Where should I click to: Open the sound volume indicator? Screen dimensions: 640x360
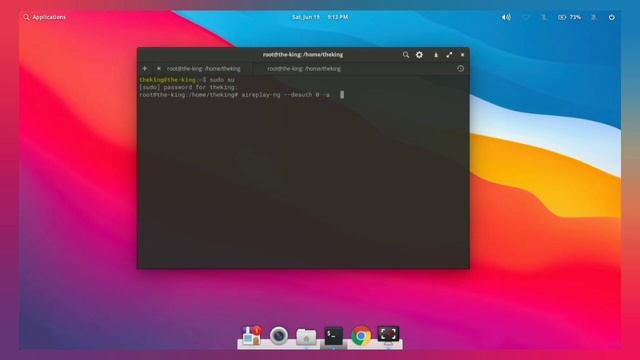coord(506,17)
